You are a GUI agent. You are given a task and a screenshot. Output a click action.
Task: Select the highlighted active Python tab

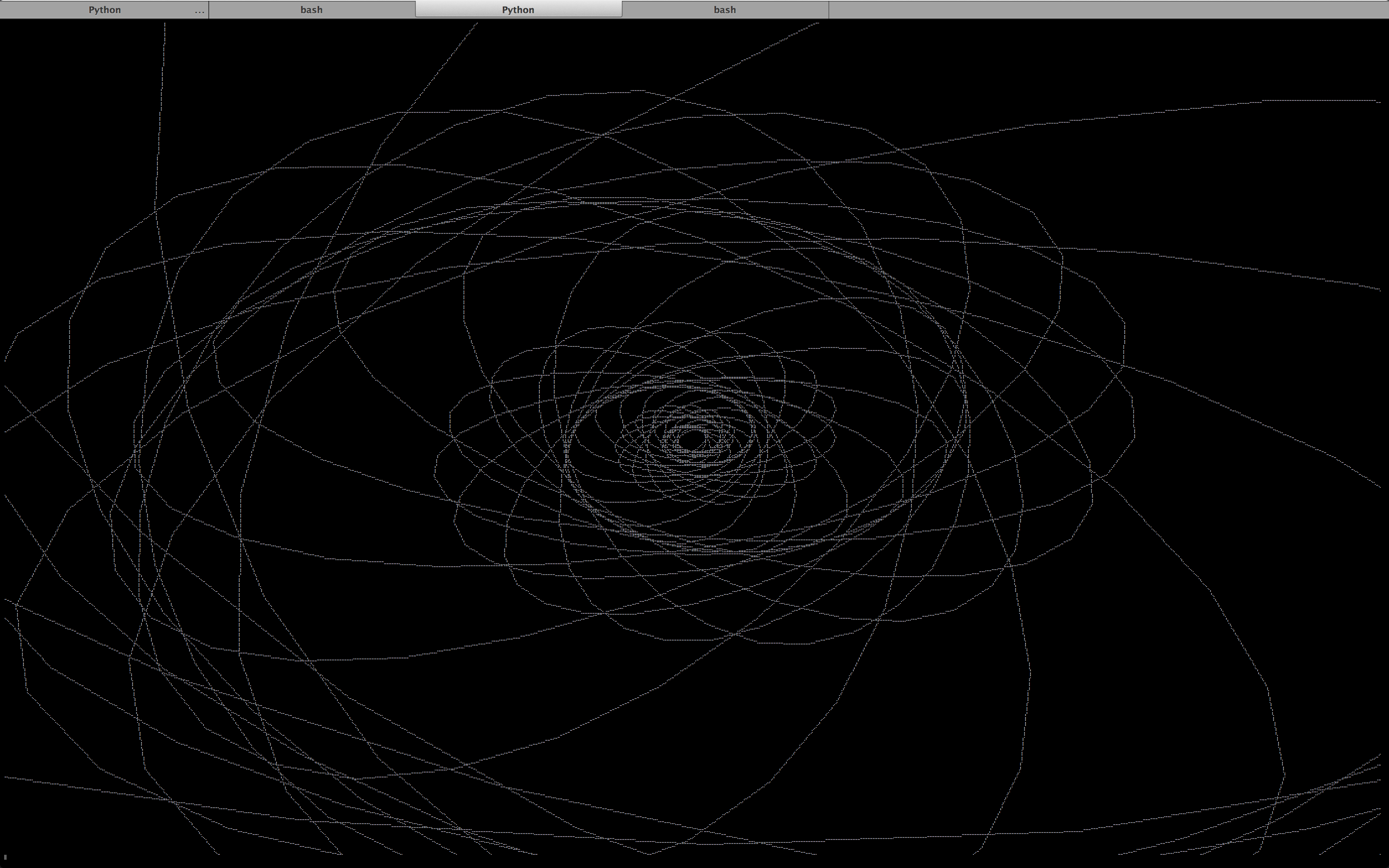click(518, 10)
